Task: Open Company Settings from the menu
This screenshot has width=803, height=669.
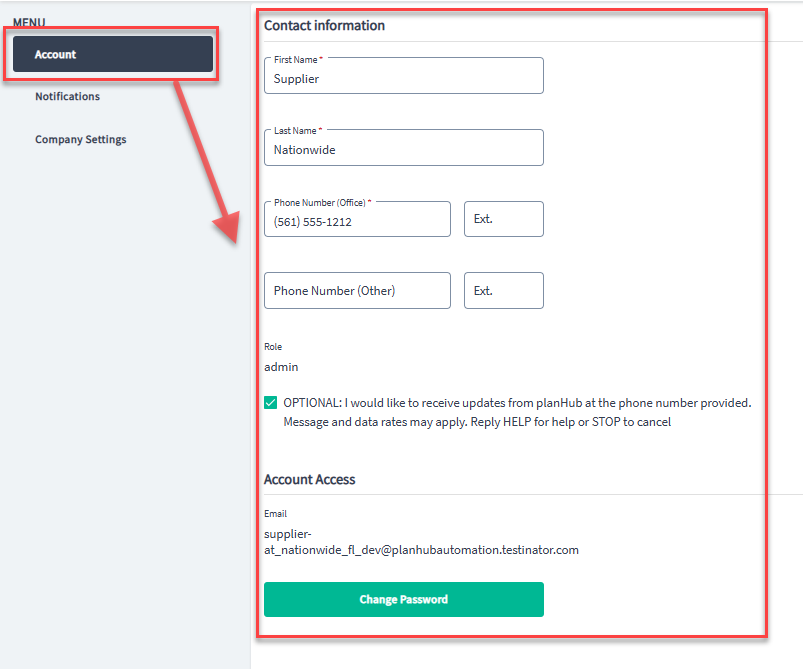Action: click(80, 139)
